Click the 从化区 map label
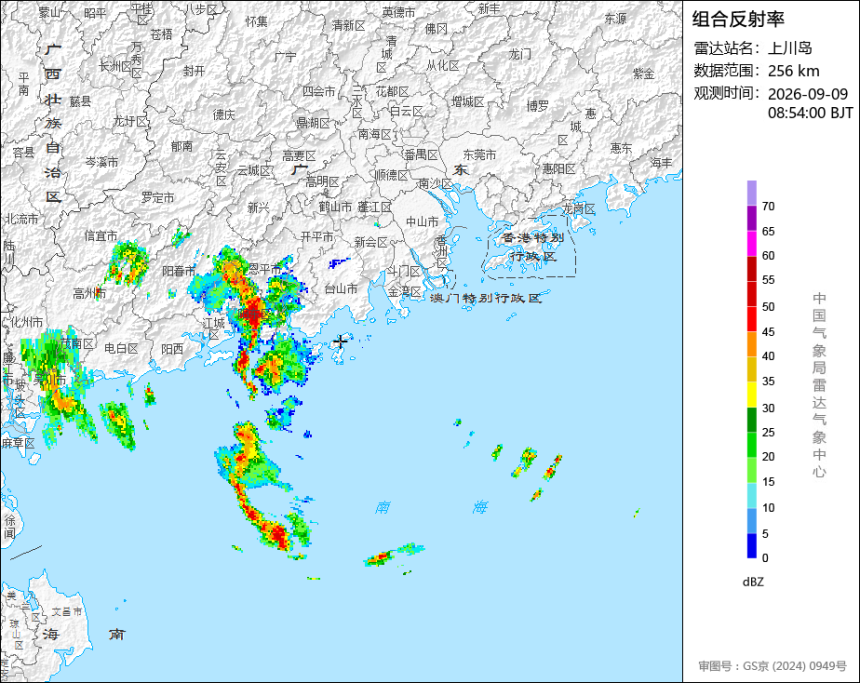This screenshot has width=860, height=683. [x=443, y=66]
